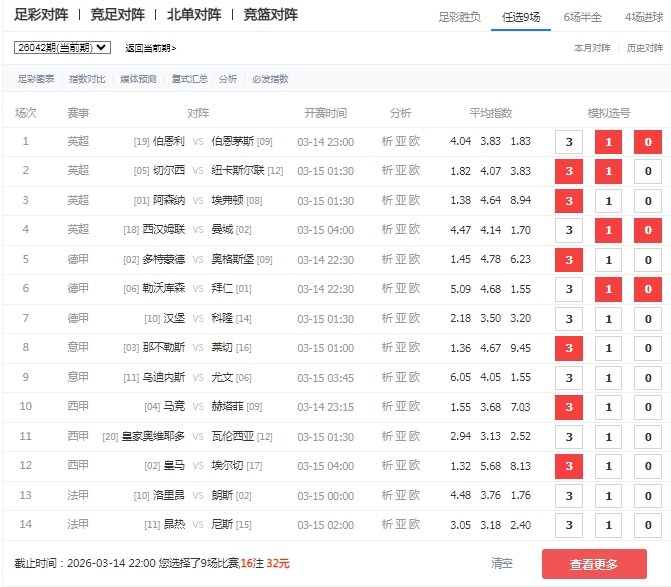Open the 历史对阵 link

[x=643, y=48]
